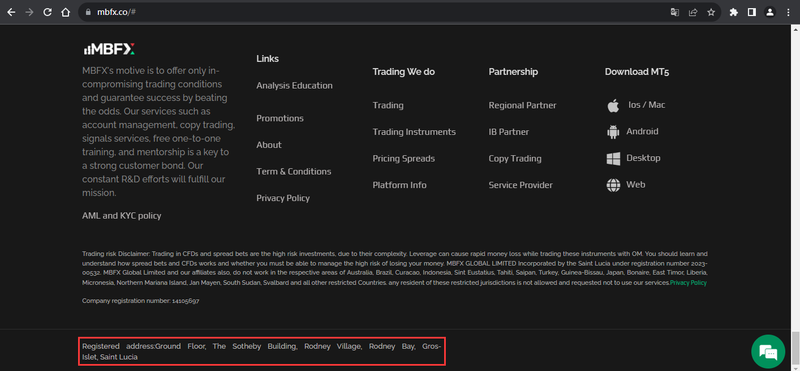This screenshot has height=371, width=800.
Task: Click Web terminal text link
Action: (636, 184)
